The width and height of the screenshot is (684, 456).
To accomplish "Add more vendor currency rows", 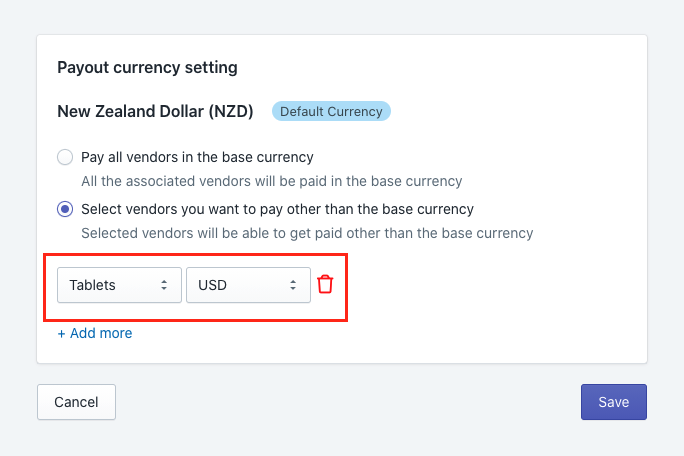I will click(x=95, y=333).
